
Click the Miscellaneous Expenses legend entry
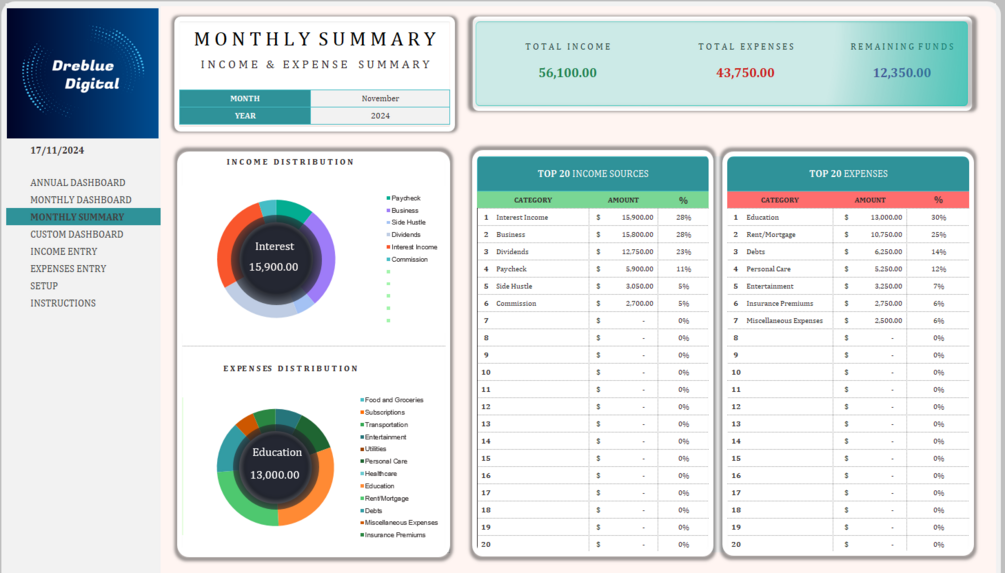tap(399, 522)
